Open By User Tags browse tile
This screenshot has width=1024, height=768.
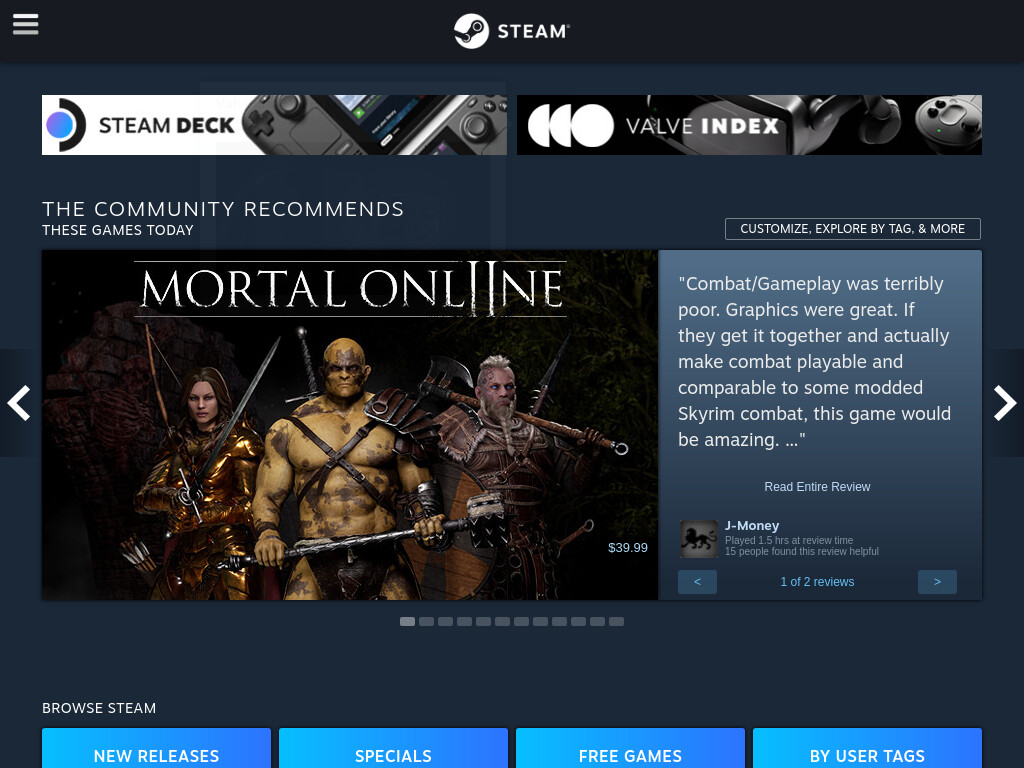point(867,748)
